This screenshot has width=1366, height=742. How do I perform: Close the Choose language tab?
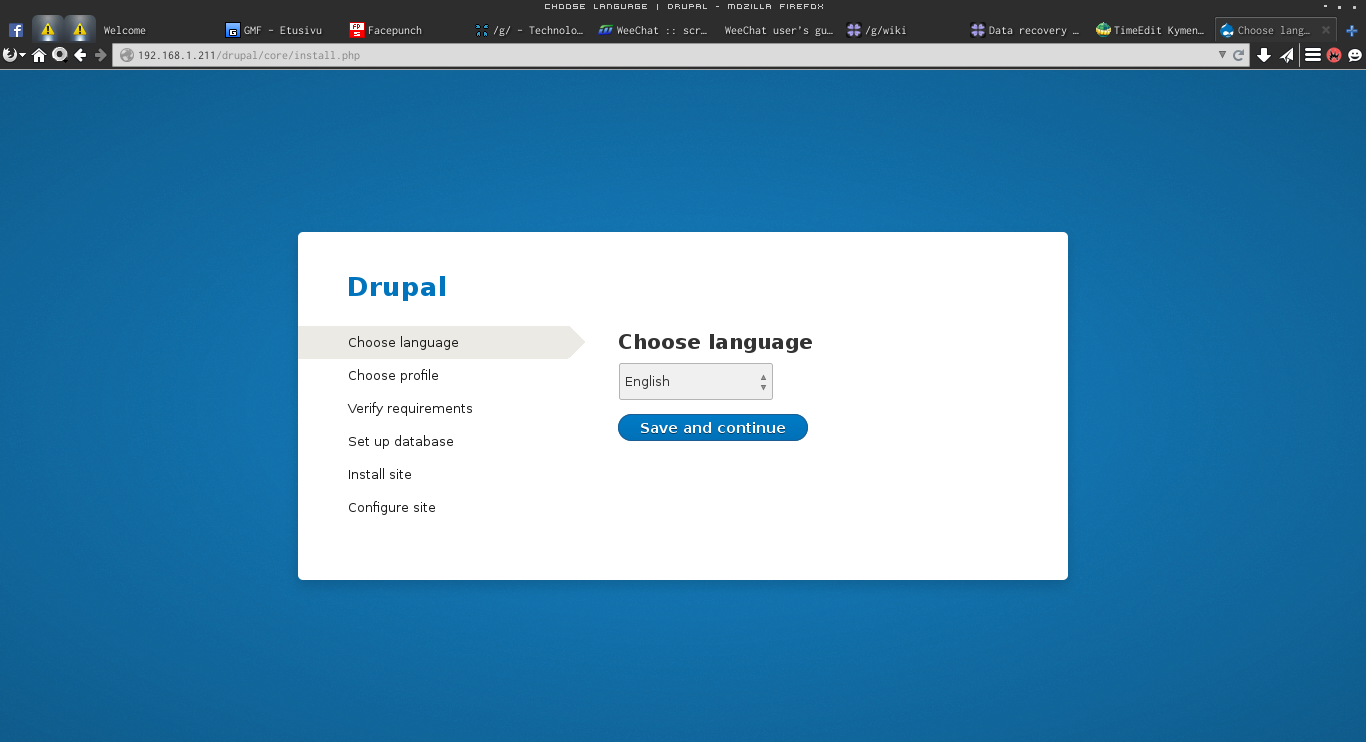coord(1325,30)
